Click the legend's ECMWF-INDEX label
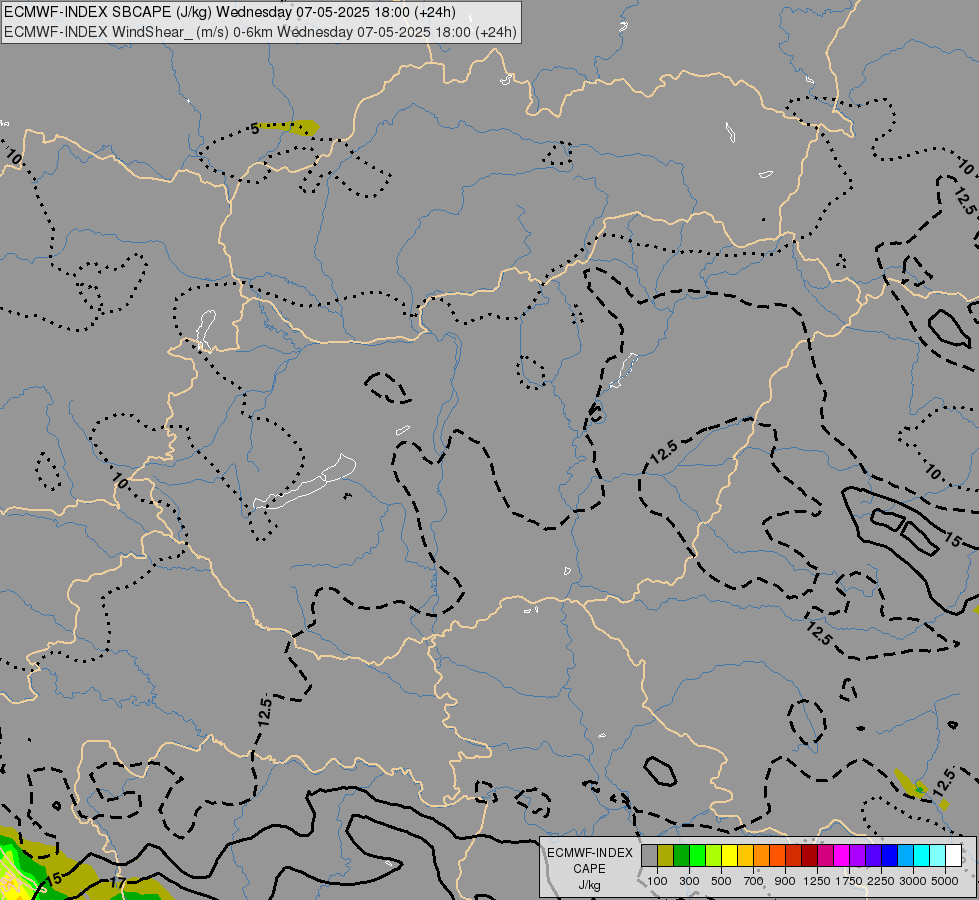 [590, 853]
